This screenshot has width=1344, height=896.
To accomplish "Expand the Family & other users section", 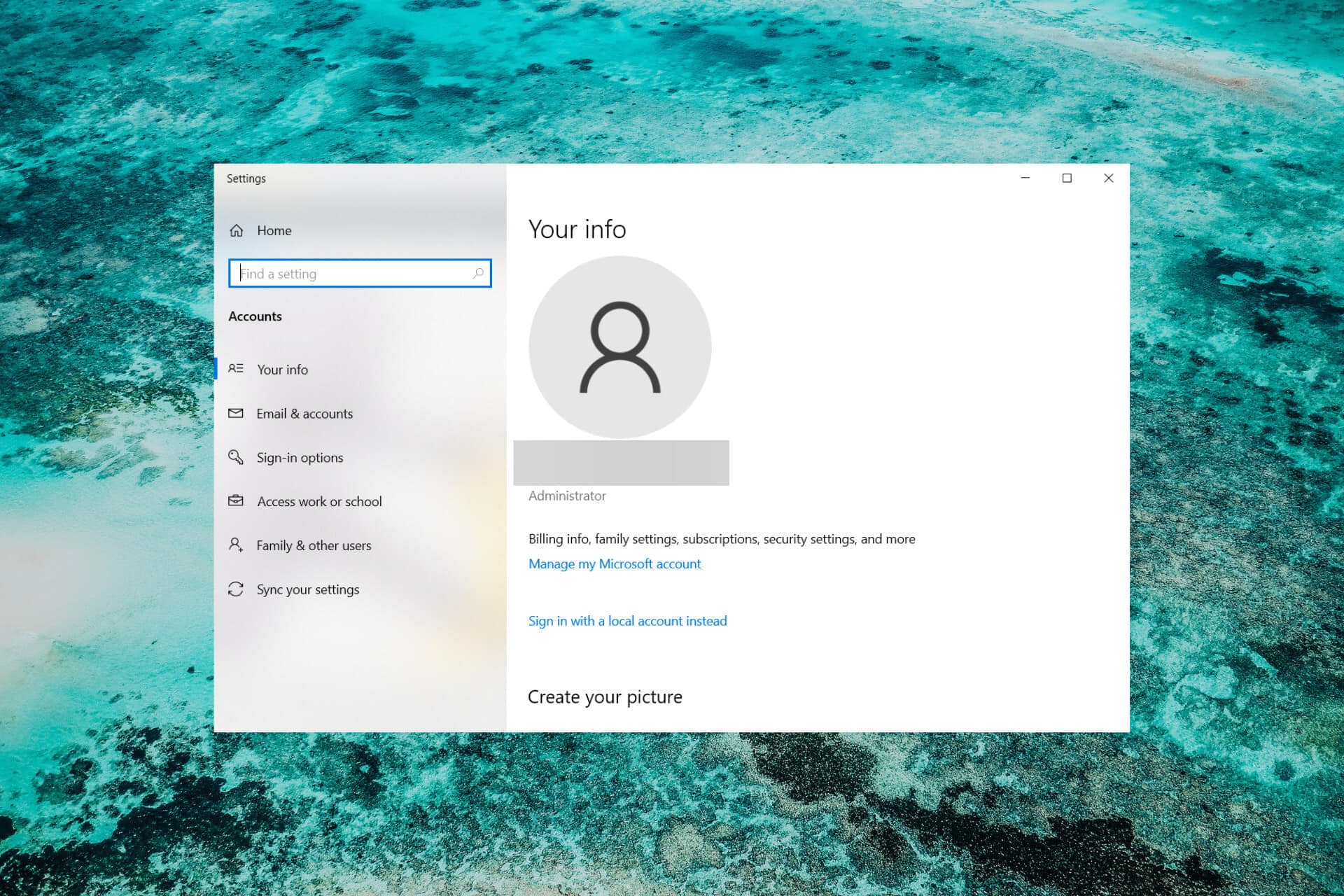I will click(313, 545).
